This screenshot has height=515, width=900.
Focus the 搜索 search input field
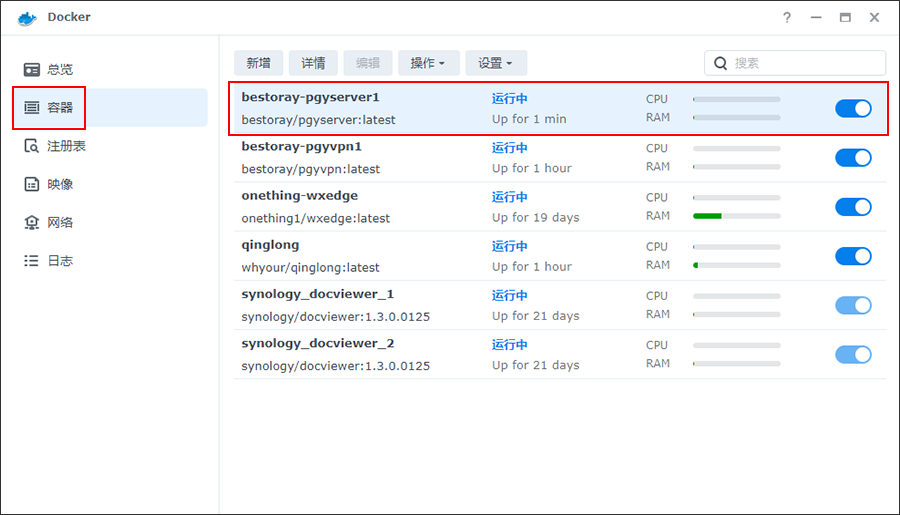pyautogui.click(x=795, y=63)
